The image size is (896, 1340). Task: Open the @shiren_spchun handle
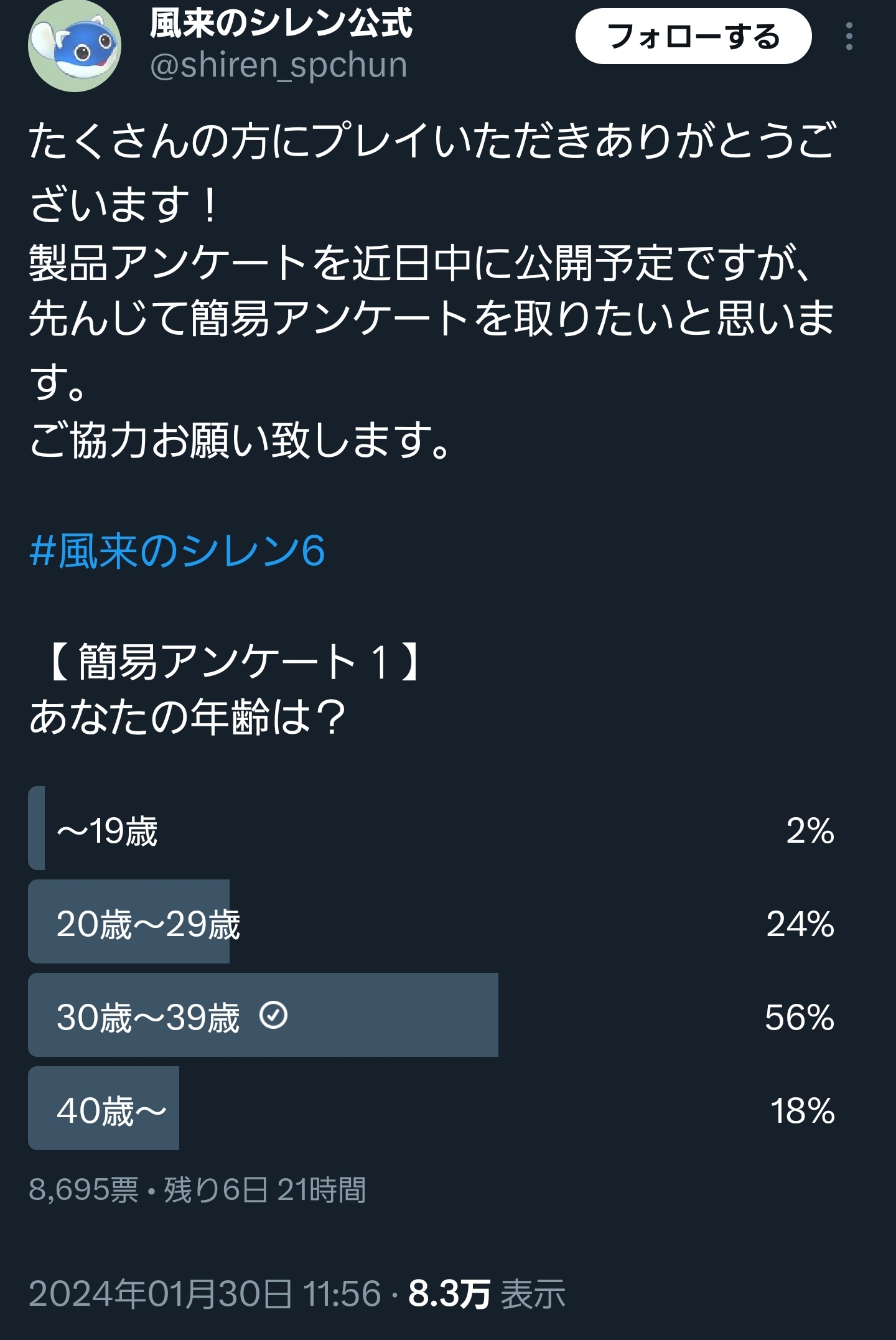point(278,65)
